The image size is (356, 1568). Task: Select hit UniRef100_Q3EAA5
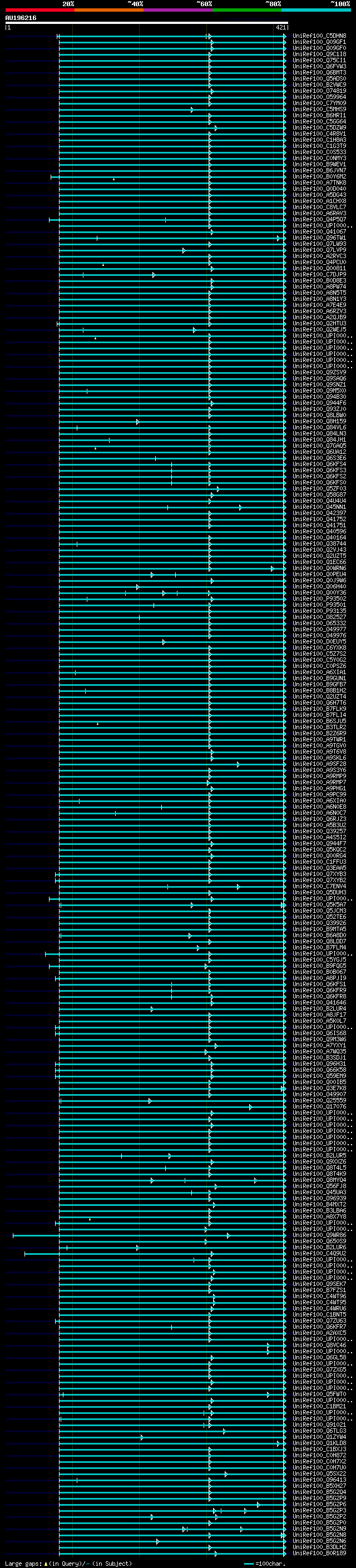319,868
